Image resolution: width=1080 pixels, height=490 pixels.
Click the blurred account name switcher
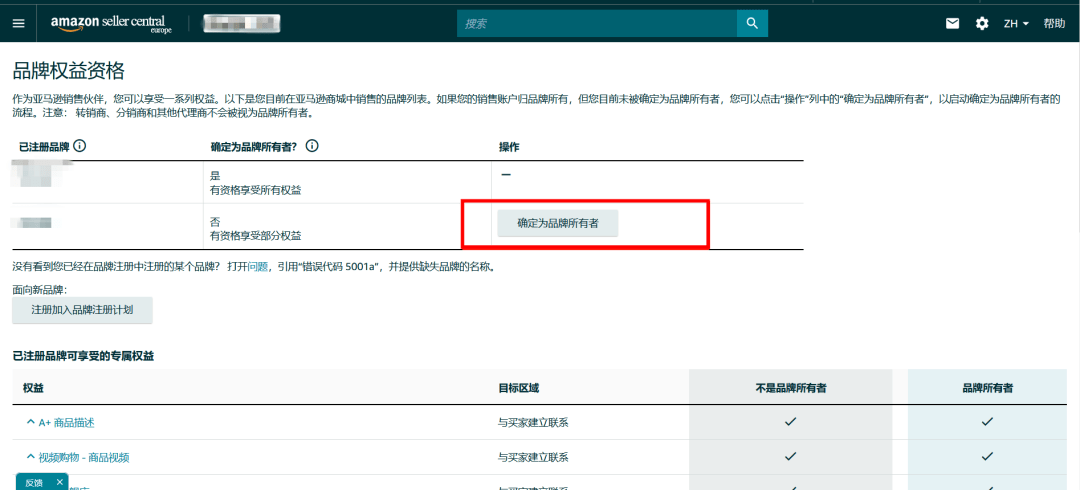242,23
